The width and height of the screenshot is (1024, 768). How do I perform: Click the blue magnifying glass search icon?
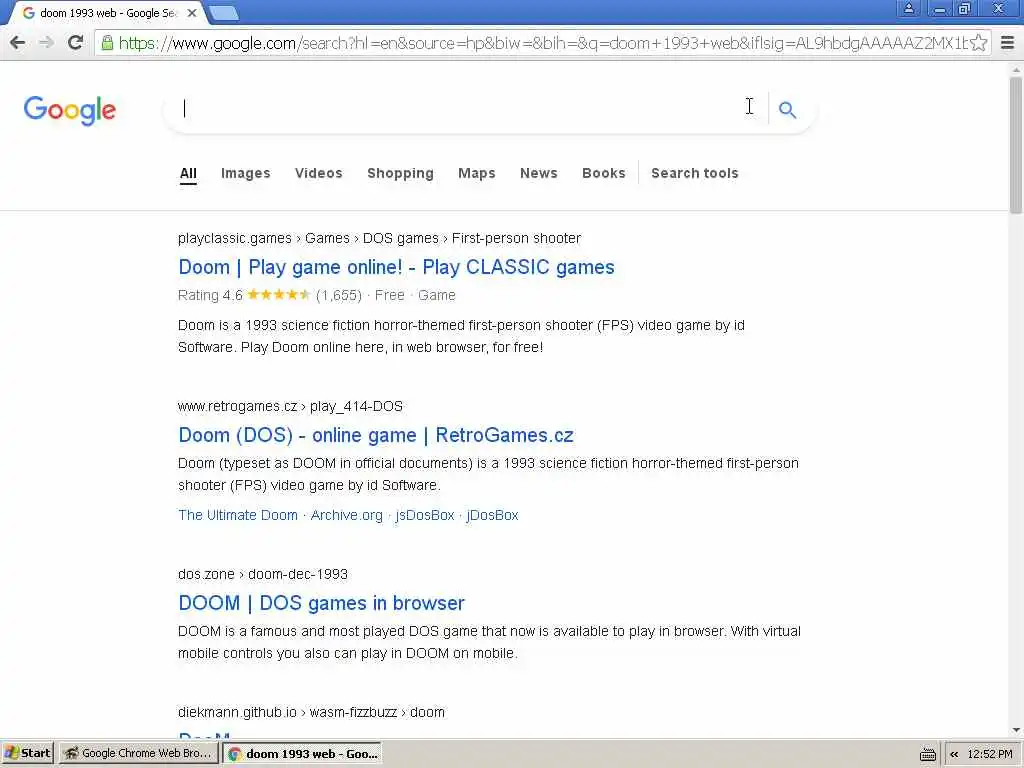788,110
